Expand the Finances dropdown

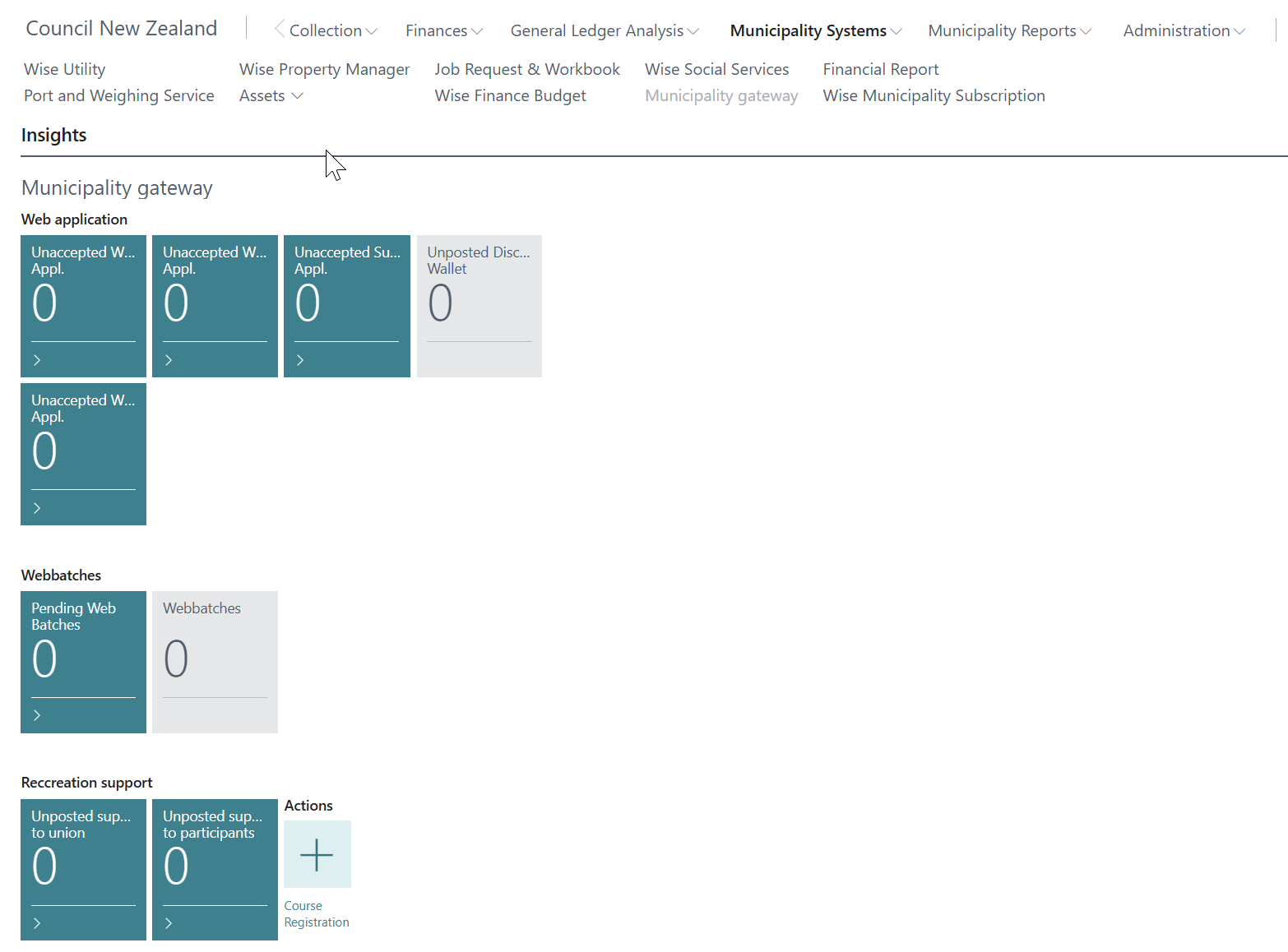443,30
